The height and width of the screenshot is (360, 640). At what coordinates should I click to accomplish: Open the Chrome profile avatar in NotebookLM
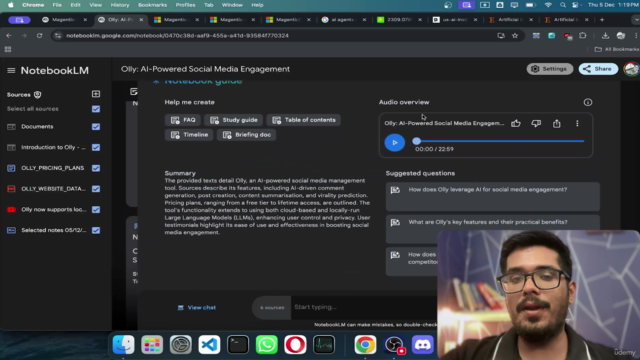click(631, 69)
